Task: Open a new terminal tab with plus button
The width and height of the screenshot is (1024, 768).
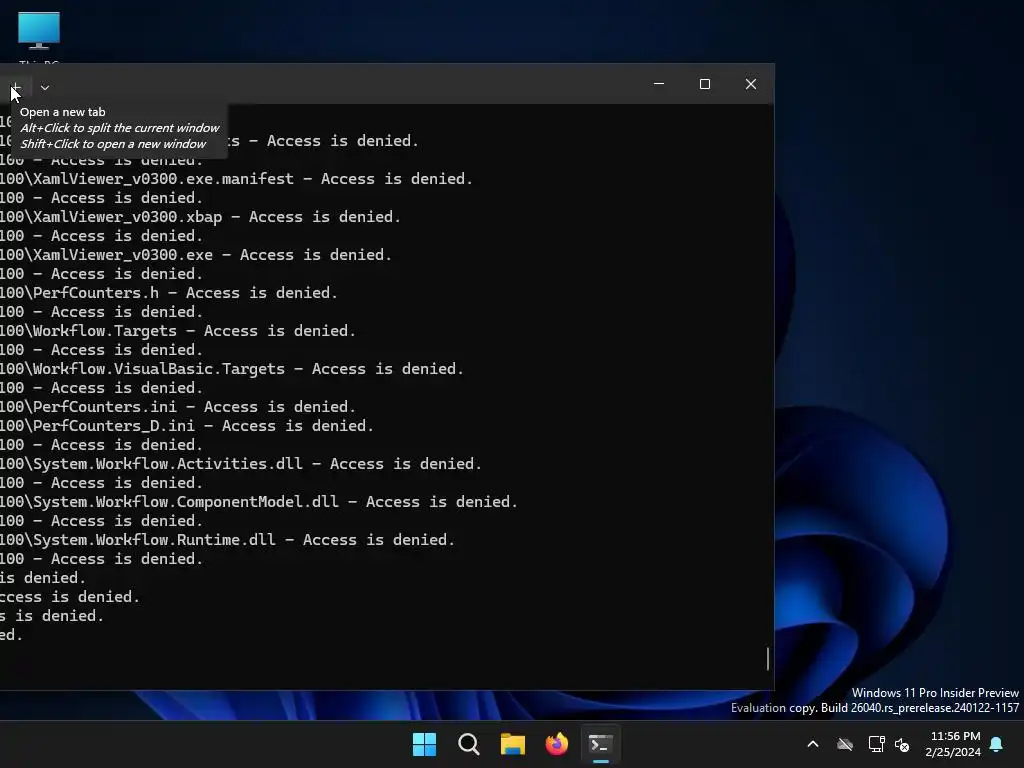Action: pos(15,87)
